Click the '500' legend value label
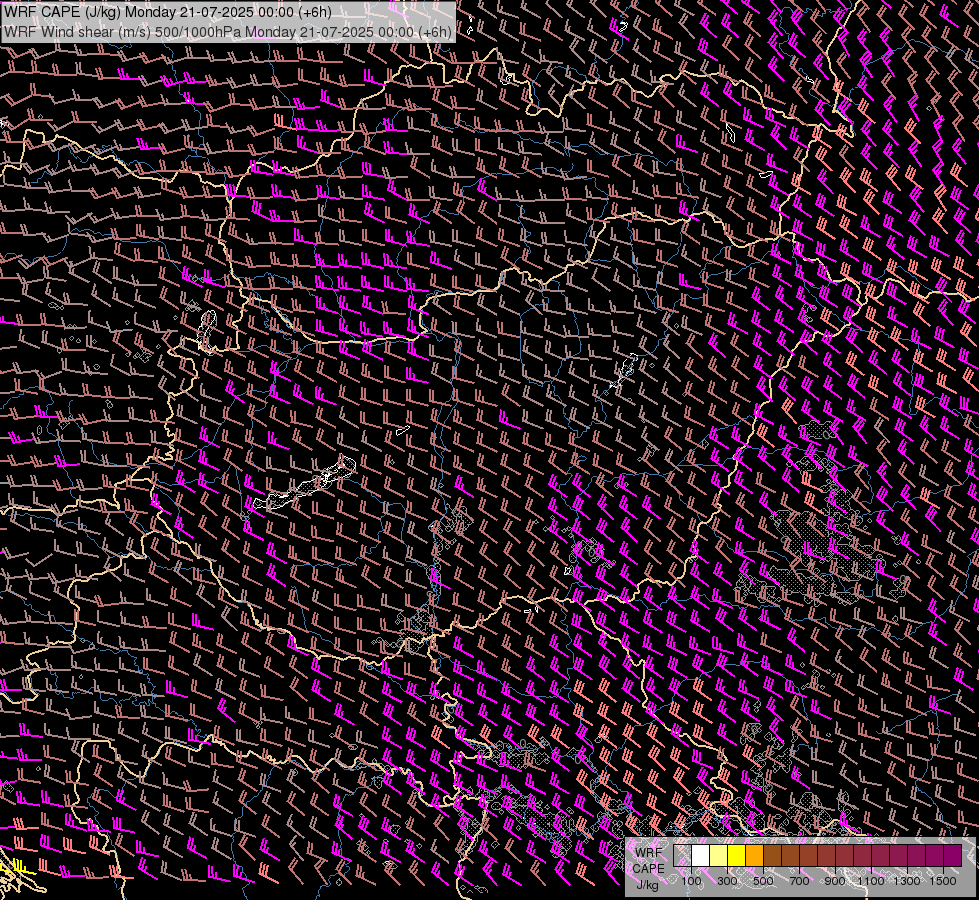 (x=763, y=881)
